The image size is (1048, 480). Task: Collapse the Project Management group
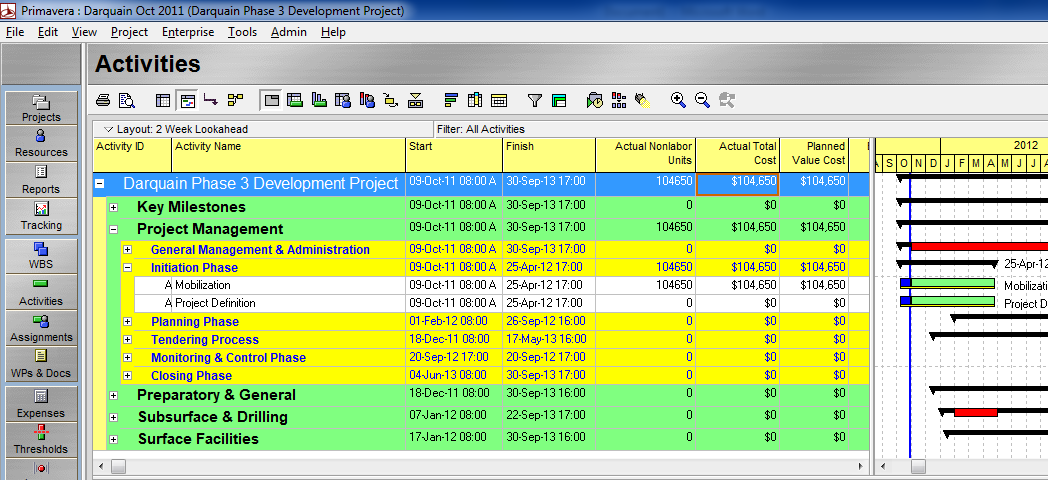(114, 229)
